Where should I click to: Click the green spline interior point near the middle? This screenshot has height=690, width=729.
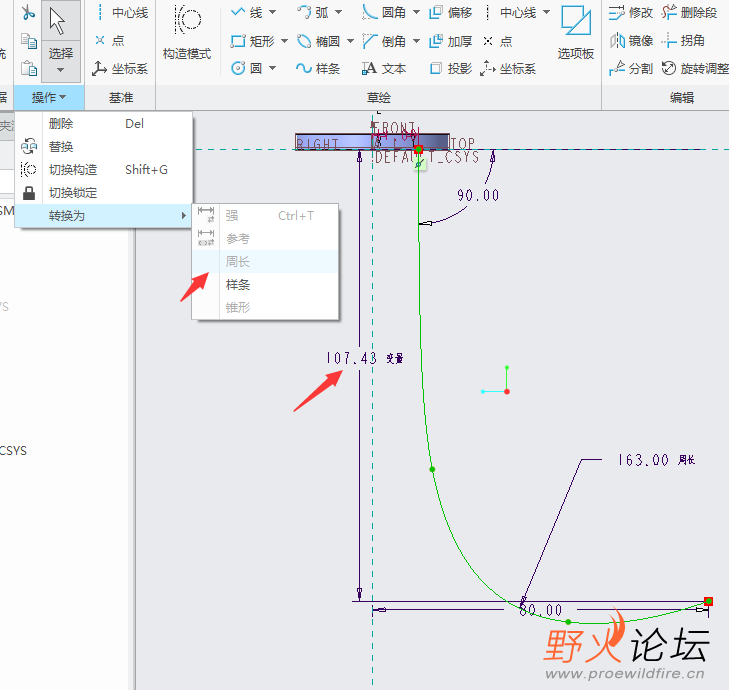pyautogui.click(x=432, y=470)
